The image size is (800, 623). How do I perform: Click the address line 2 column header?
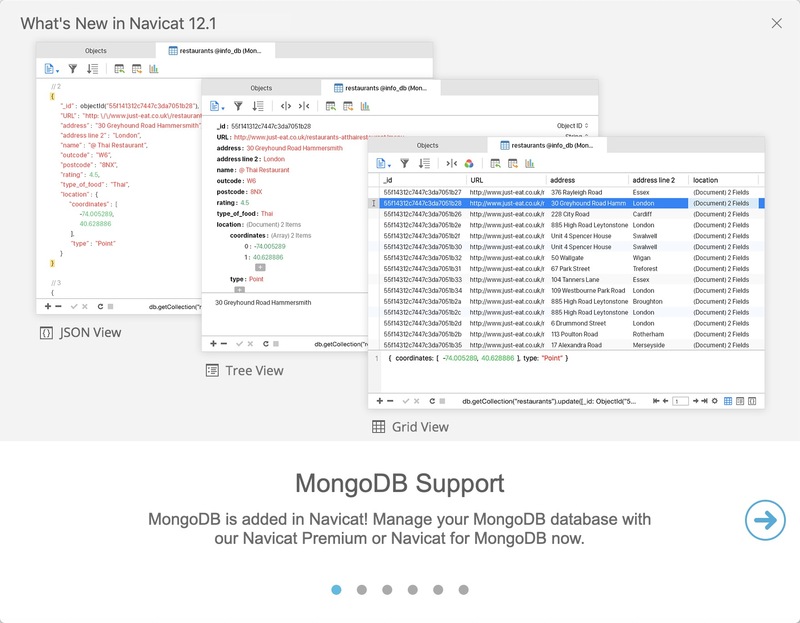[658, 180]
